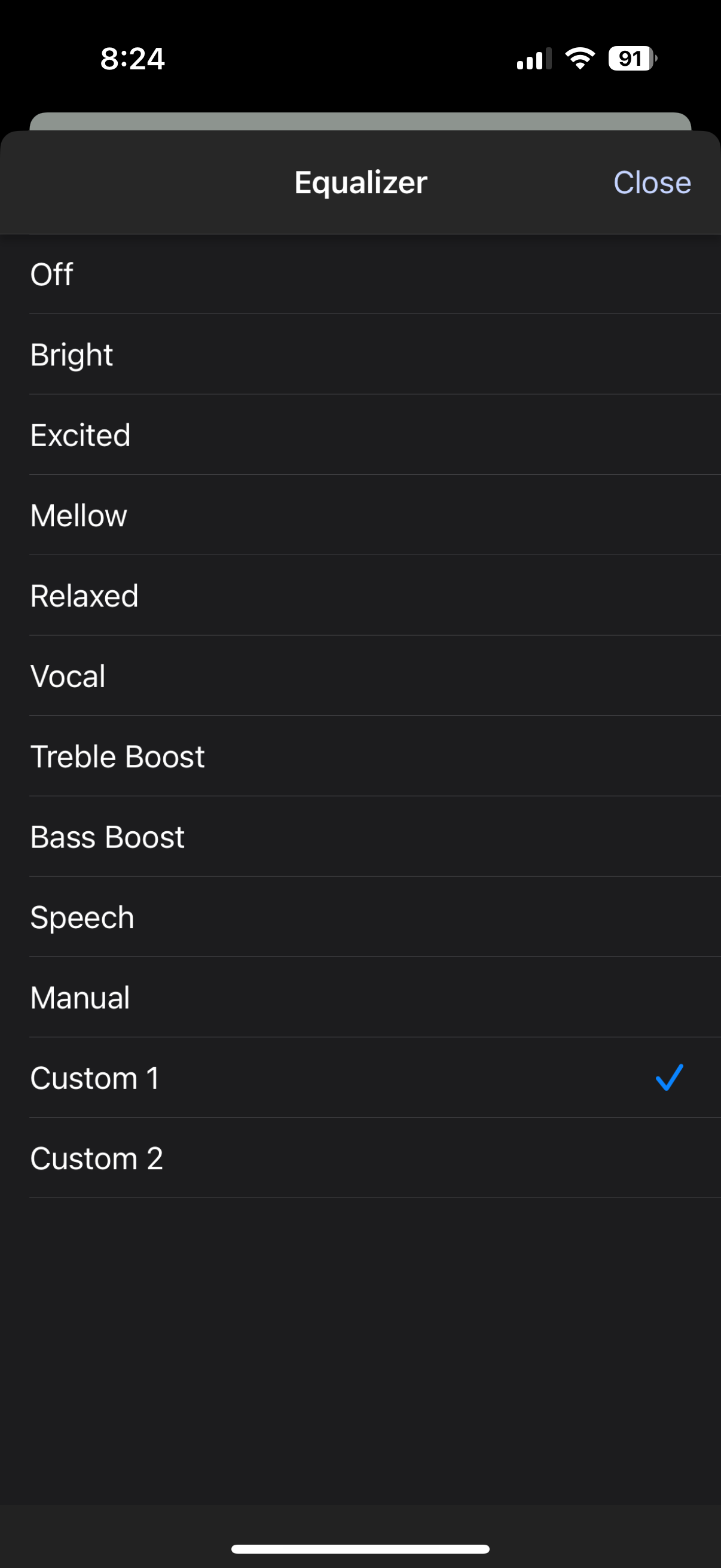Click the blue checkmark beside Custom 1

669,1078
